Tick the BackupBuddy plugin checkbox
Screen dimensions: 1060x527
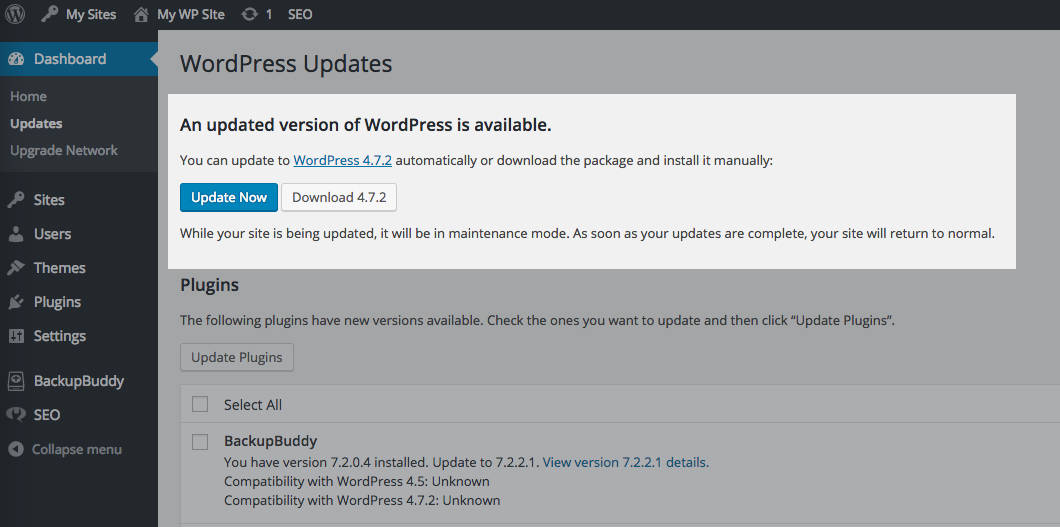200,441
